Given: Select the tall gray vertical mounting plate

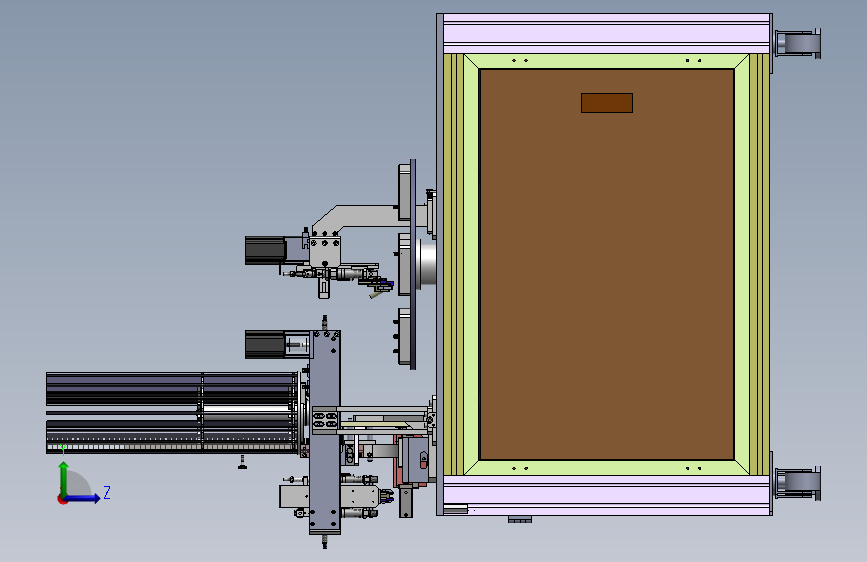Looking at the screenshot, I should 325,433.
